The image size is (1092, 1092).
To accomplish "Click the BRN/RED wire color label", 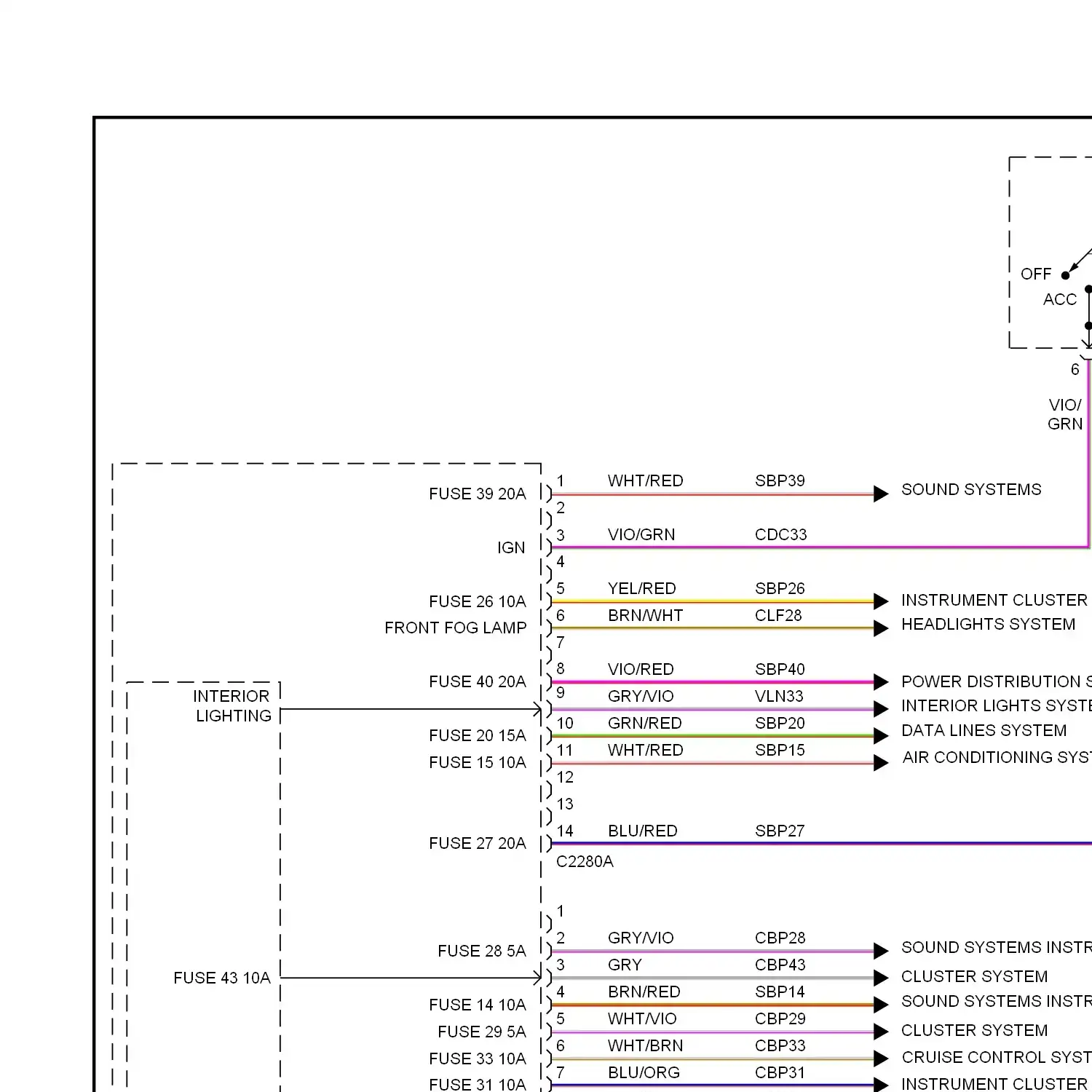I will click(x=644, y=992).
